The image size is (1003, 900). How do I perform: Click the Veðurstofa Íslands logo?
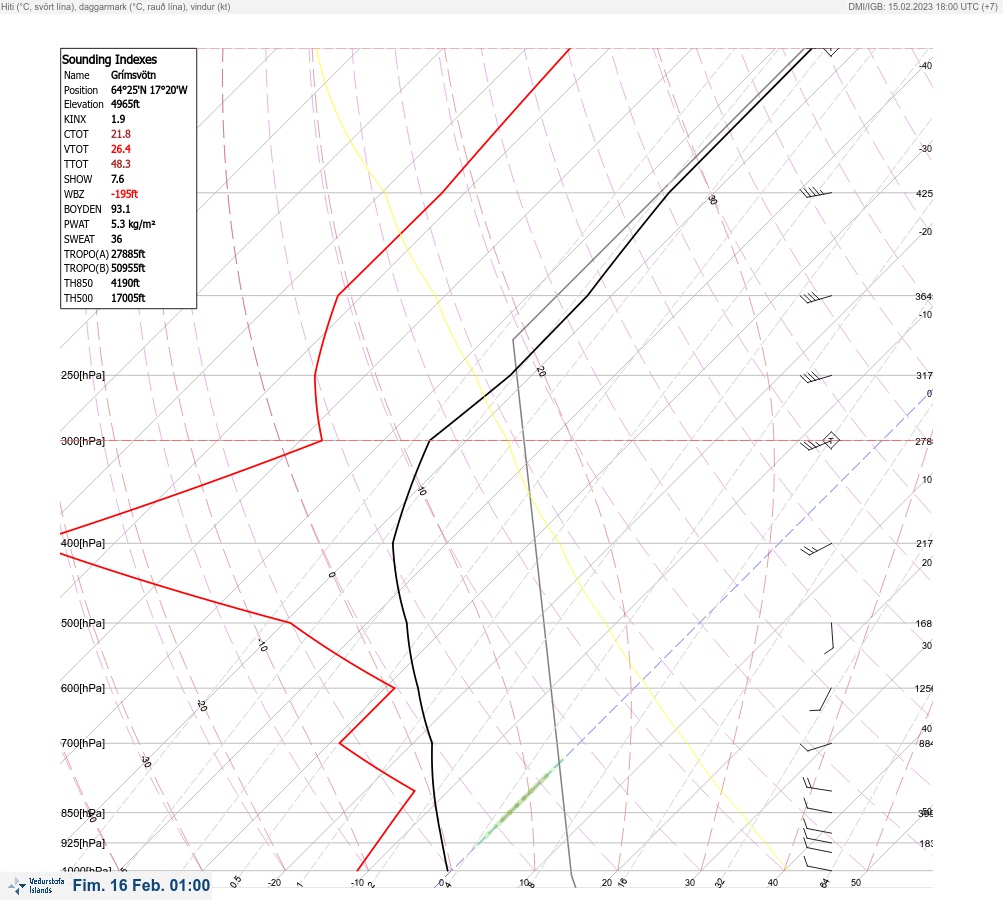[x=36, y=885]
